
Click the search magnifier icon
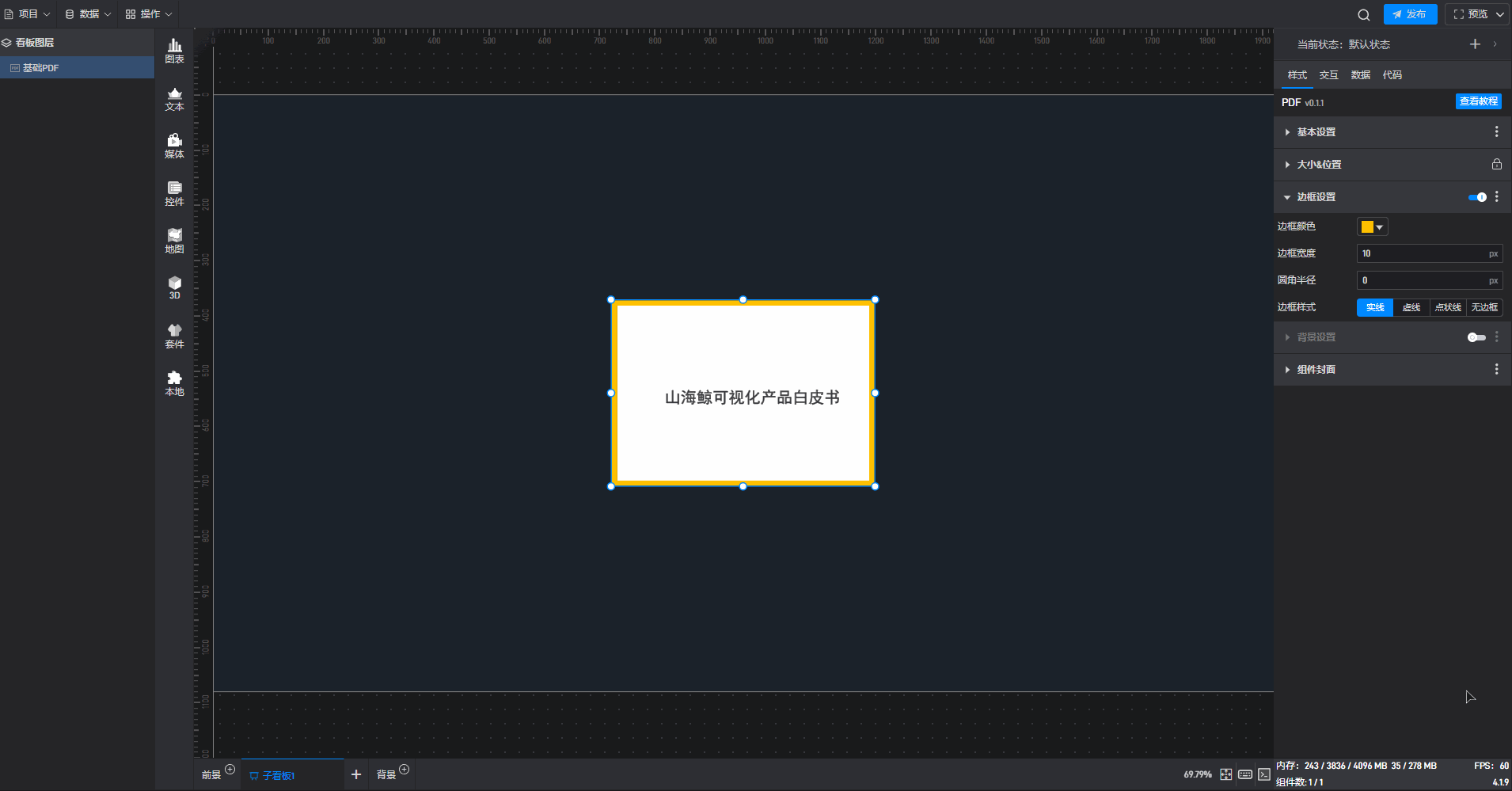pyautogui.click(x=1363, y=14)
